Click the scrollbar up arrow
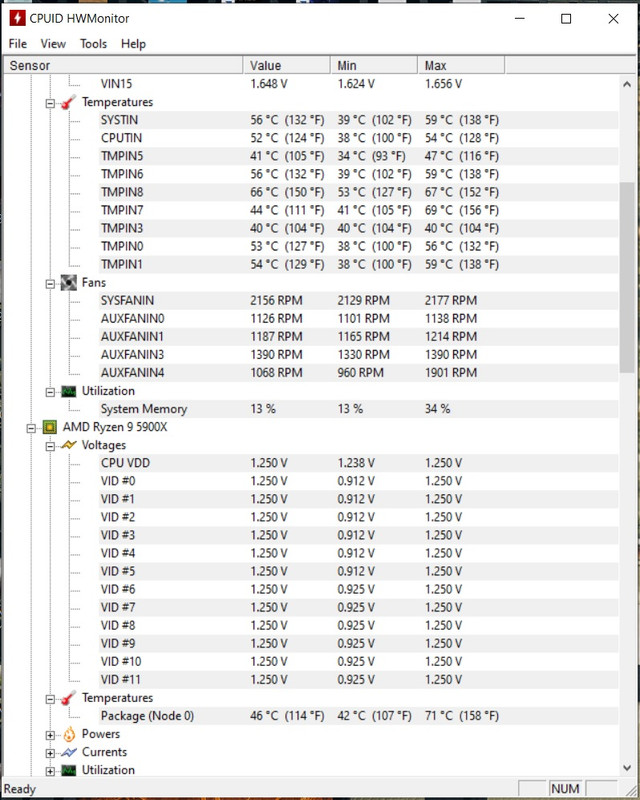The image size is (640, 800). (x=627, y=84)
